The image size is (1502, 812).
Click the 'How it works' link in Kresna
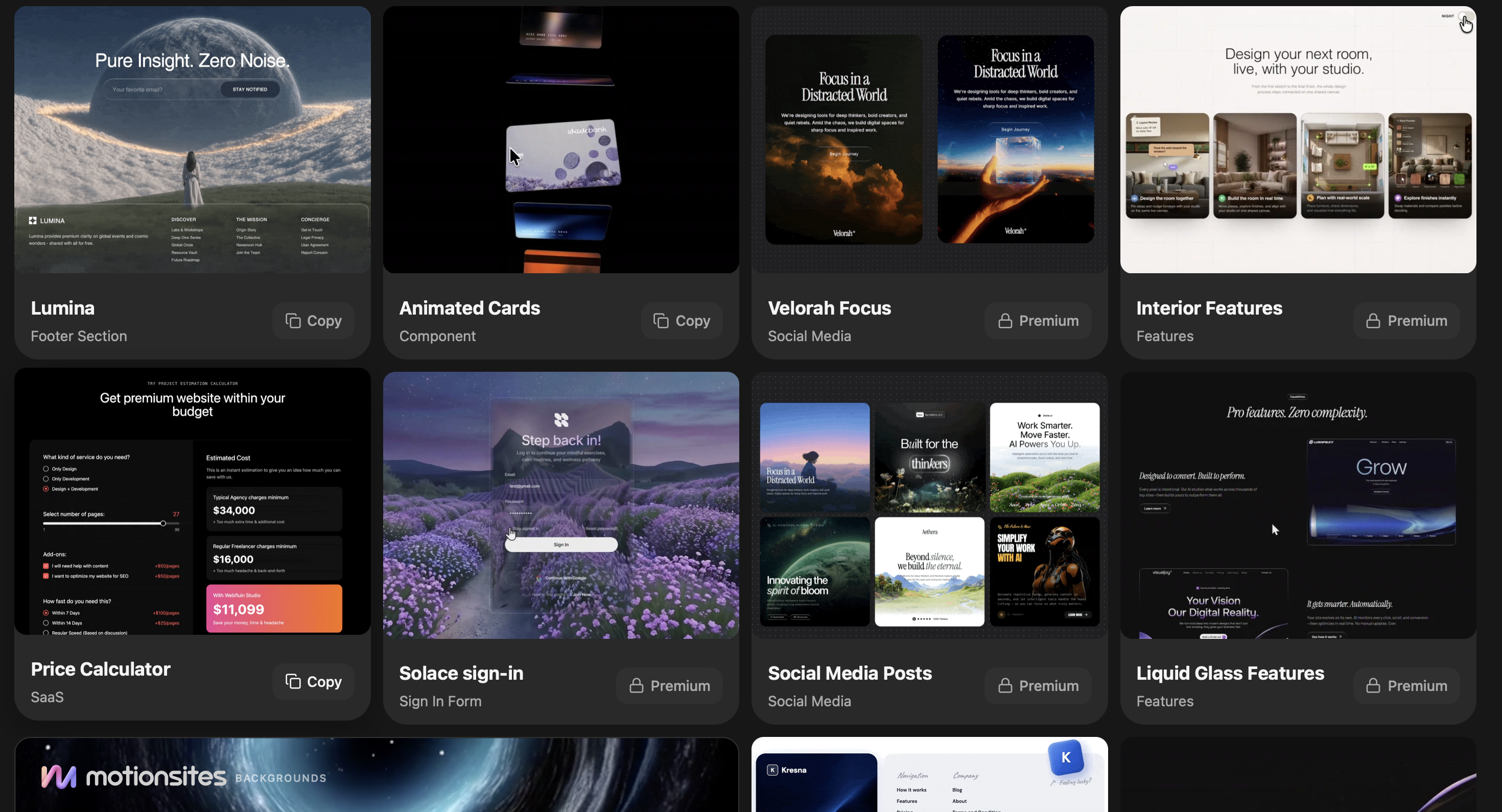pos(911,790)
